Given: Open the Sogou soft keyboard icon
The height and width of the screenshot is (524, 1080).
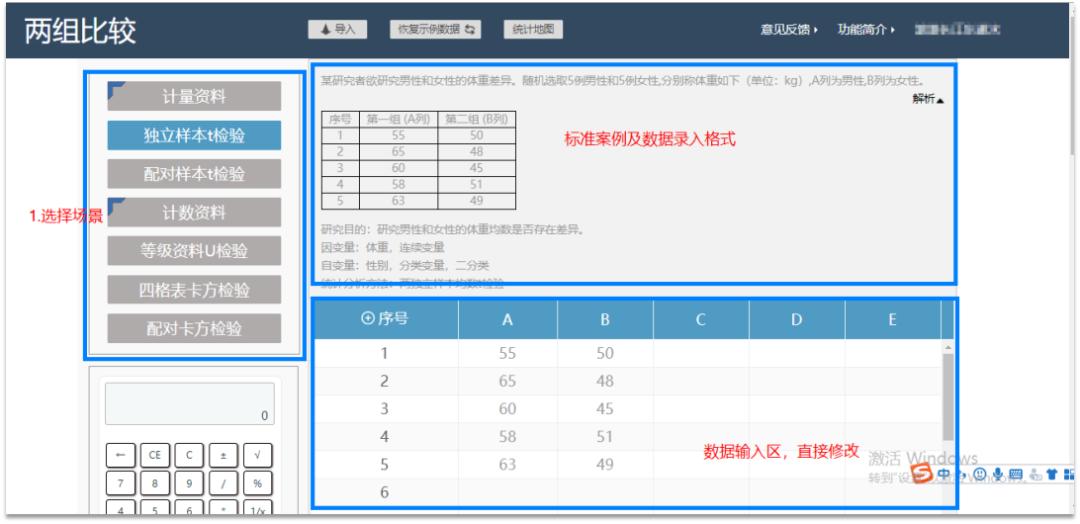Looking at the screenshot, I should (x=1015, y=474).
